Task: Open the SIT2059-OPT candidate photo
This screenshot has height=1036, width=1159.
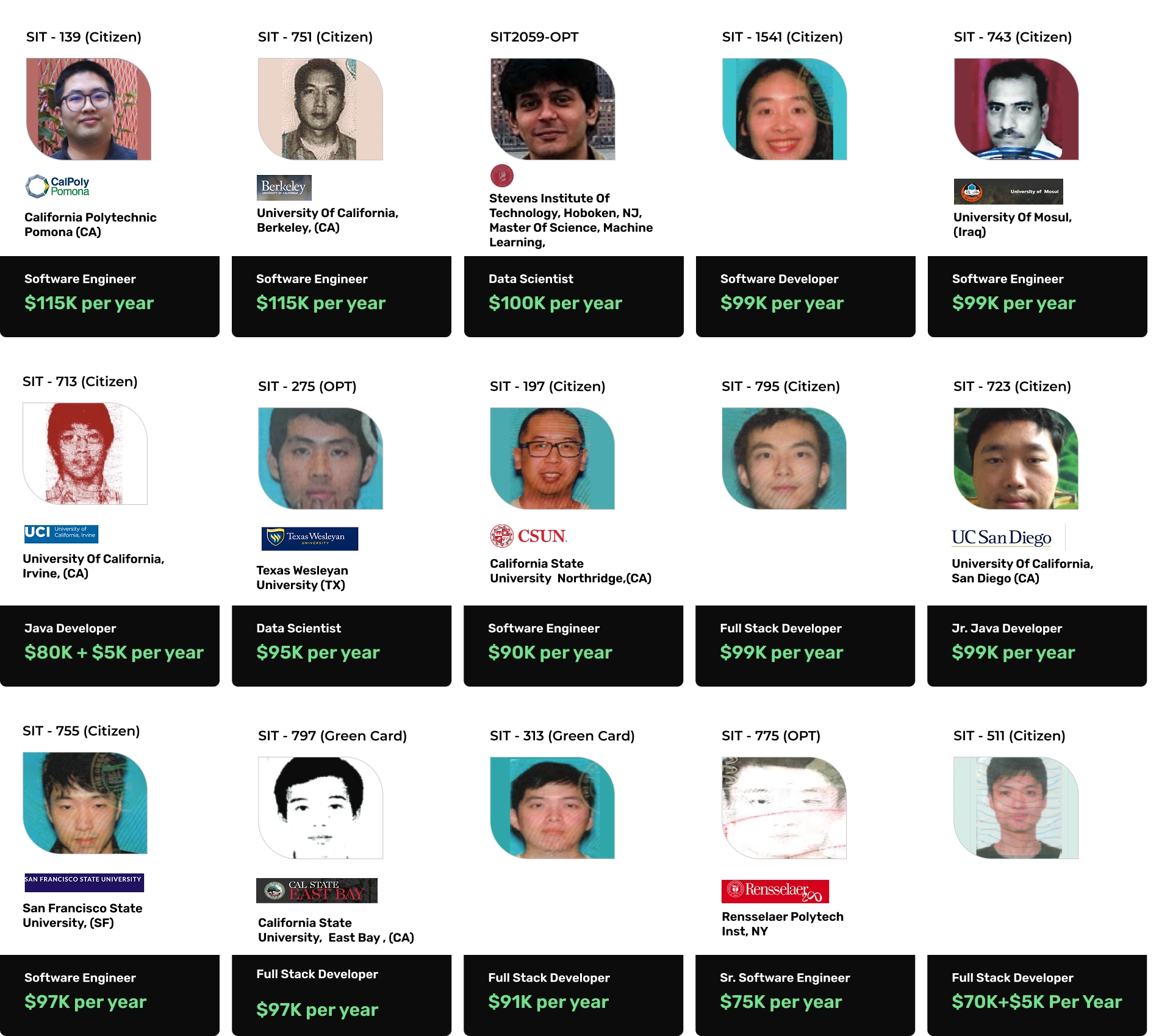Action: coord(553,109)
